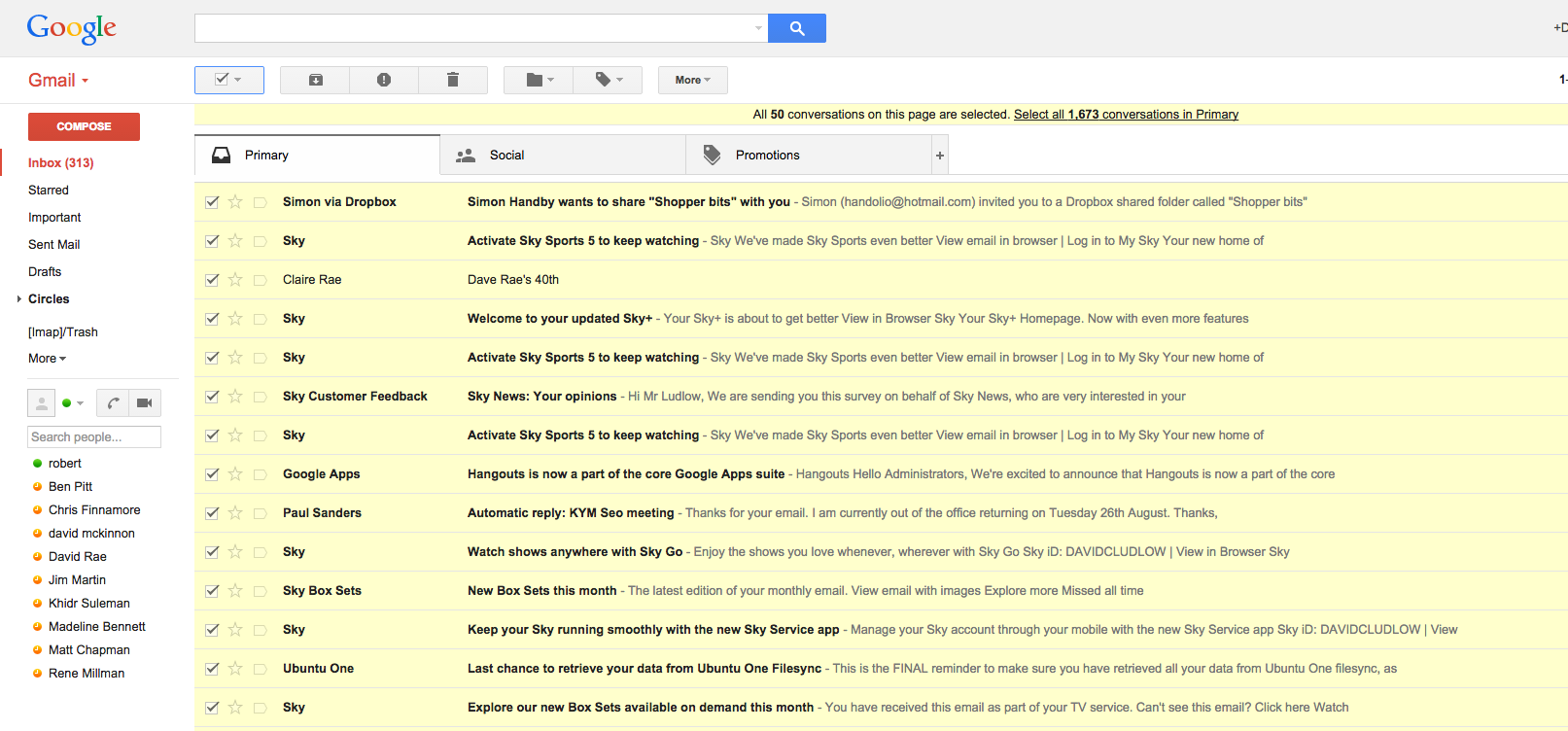Star the Sky Box Sets email
Image resolution: width=1568 pixels, height=731 pixels.
coord(235,591)
